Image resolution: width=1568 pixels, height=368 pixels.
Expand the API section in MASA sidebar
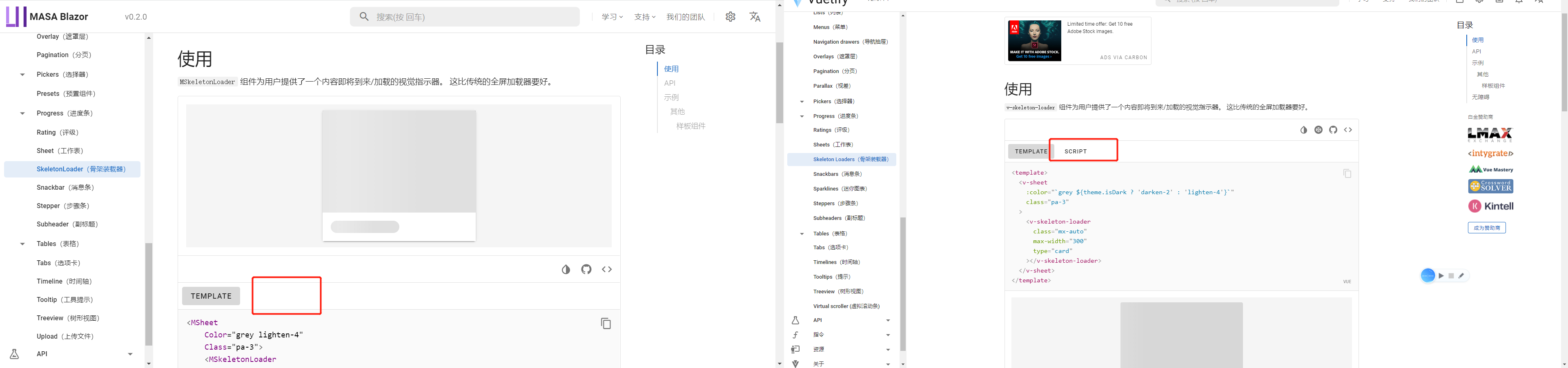[130, 353]
